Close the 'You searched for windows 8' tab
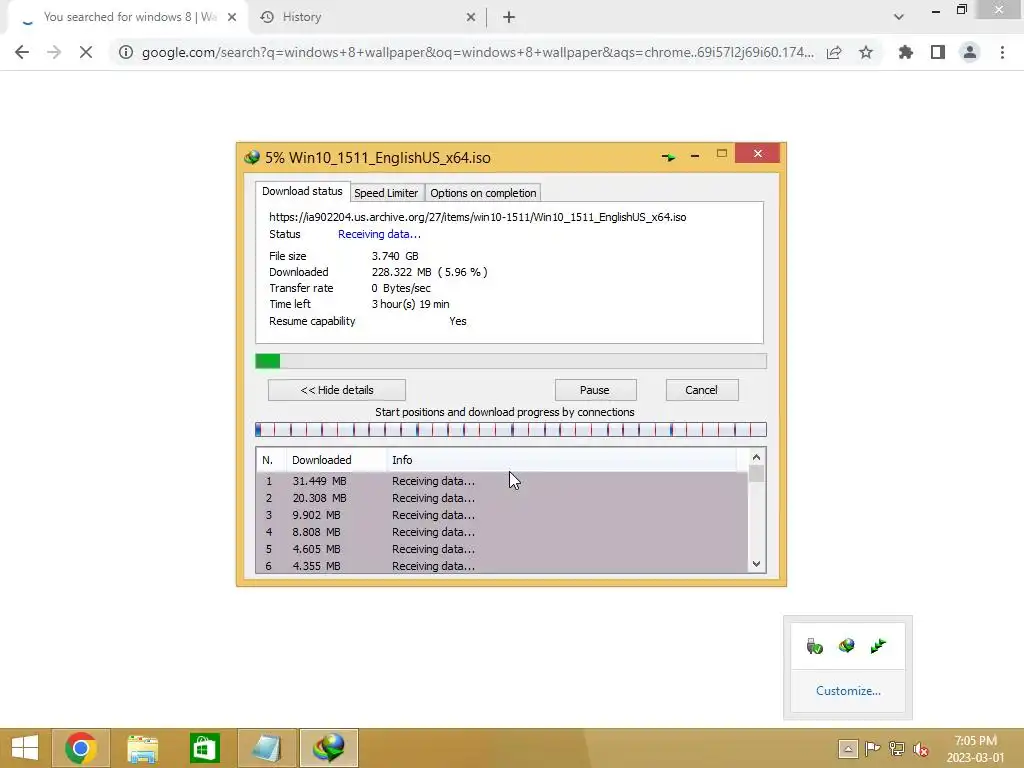Image resolution: width=1024 pixels, height=768 pixels. 232,18
